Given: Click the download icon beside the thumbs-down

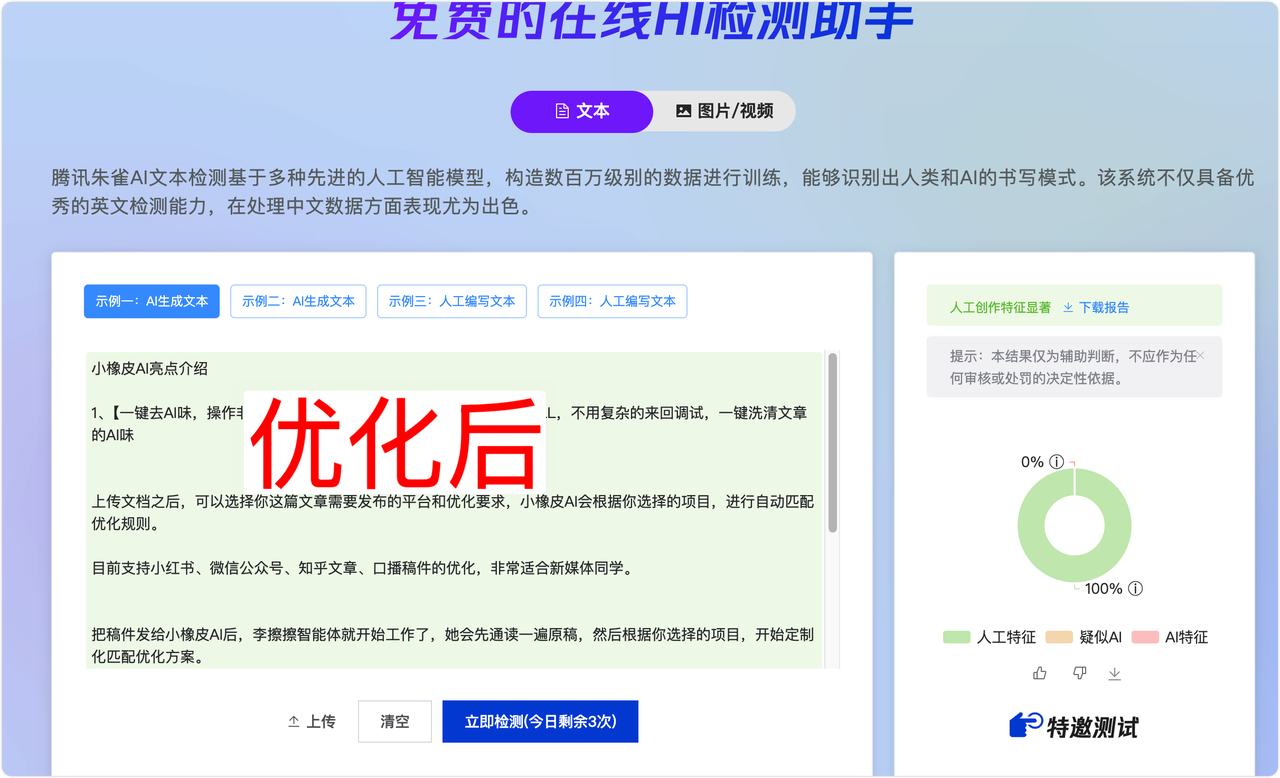Looking at the screenshot, I should (1115, 673).
